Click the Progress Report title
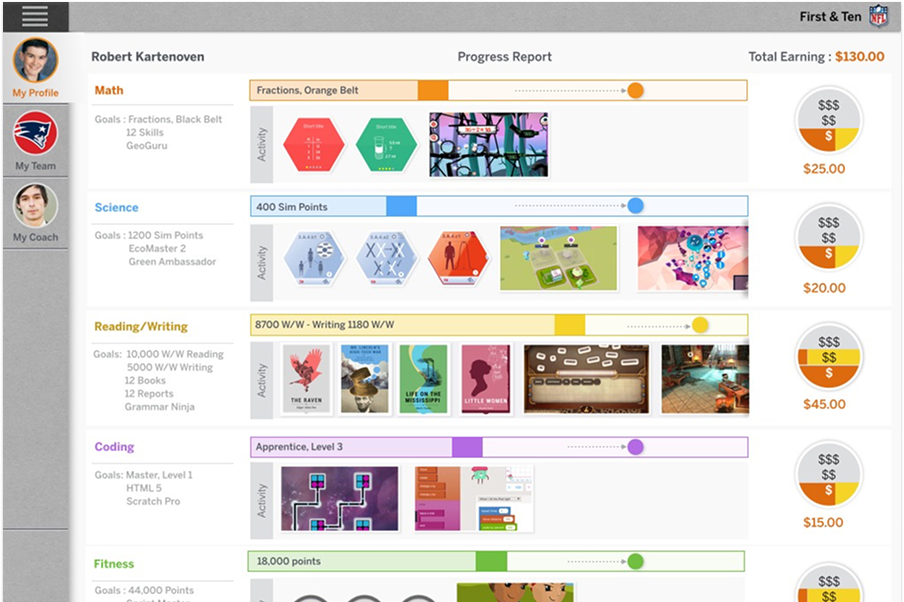Screen dimensions: 904x602 pyautogui.click(x=504, y=57)
